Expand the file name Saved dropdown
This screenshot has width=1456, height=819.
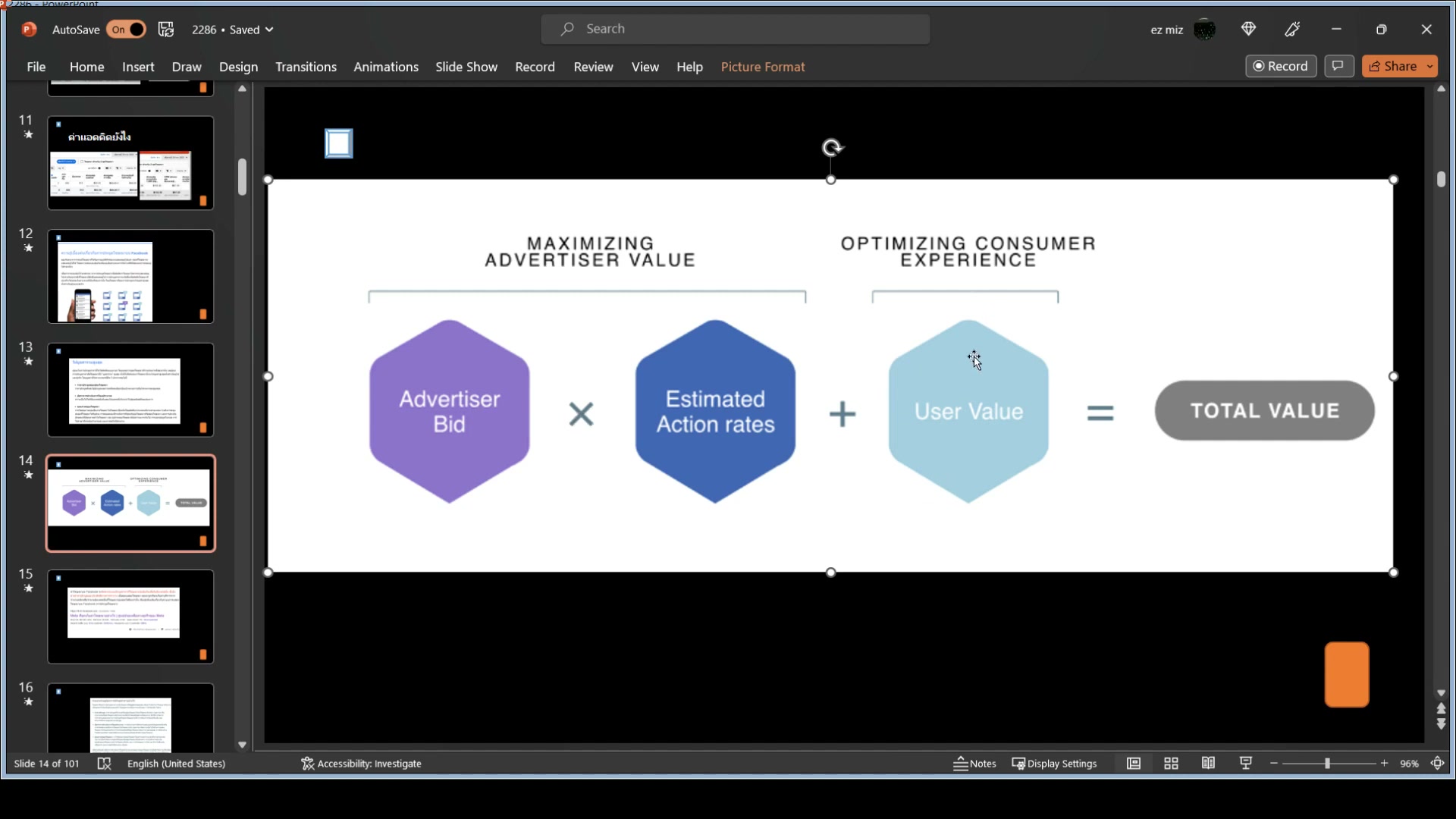tap(269, 30)
